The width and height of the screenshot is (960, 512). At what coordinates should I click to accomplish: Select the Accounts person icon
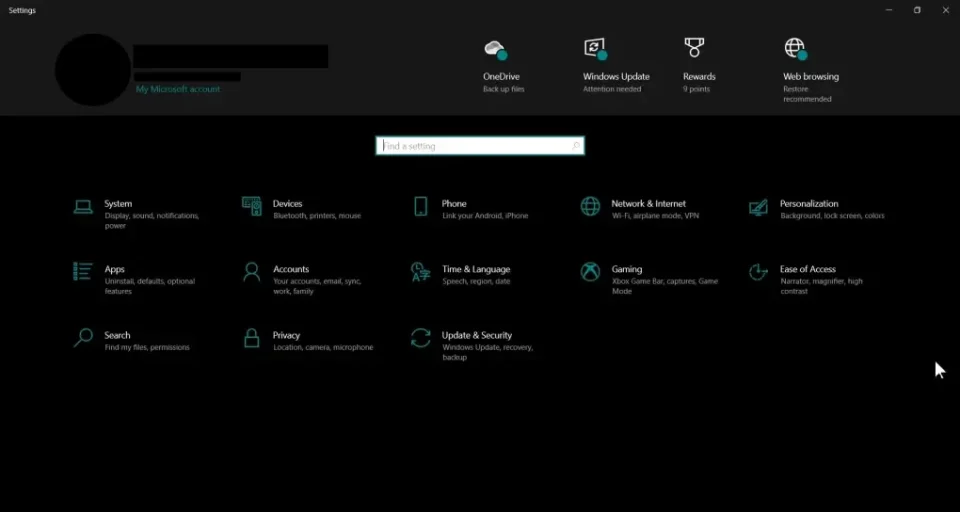point(252,272)
